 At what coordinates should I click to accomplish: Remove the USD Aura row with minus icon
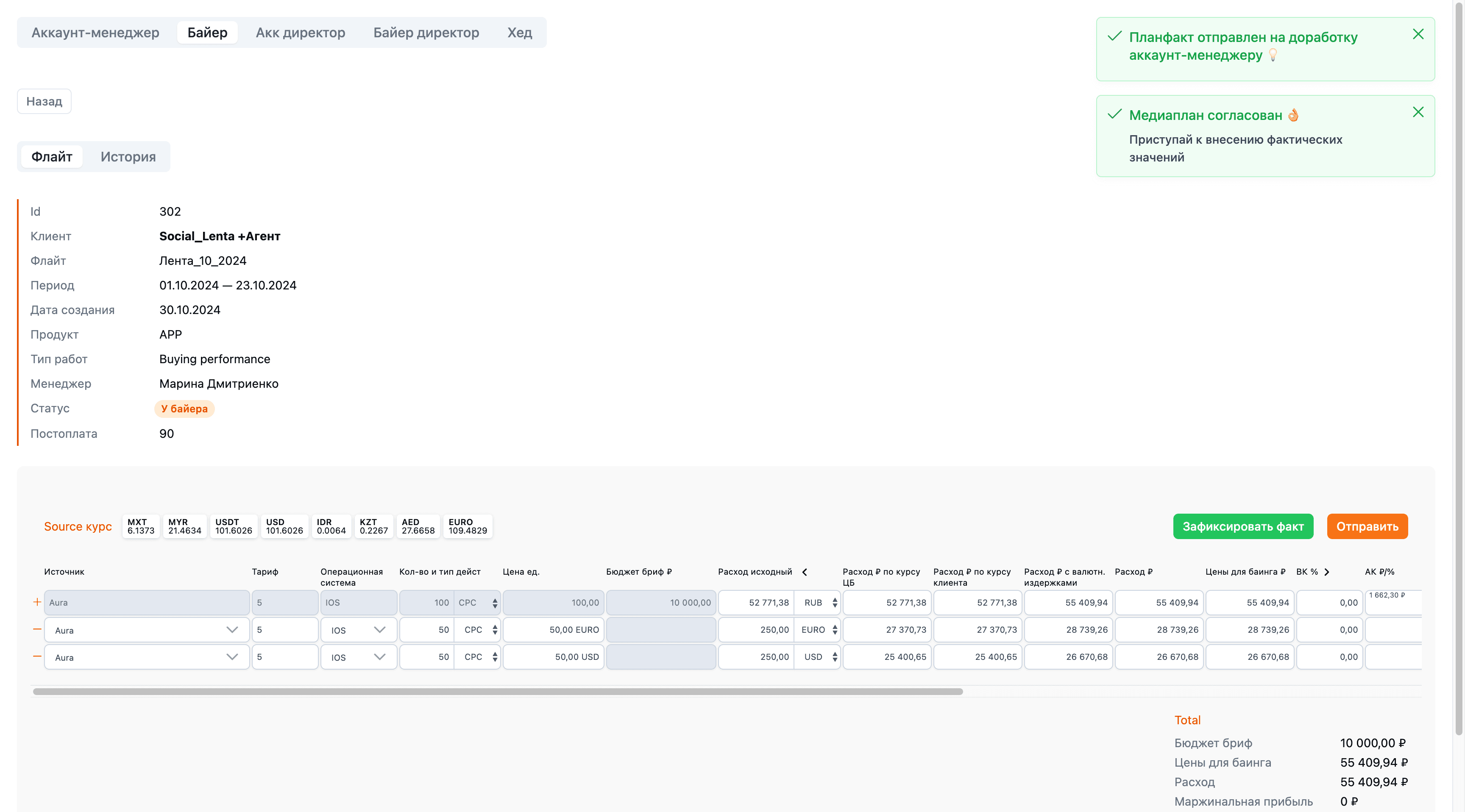37,656
